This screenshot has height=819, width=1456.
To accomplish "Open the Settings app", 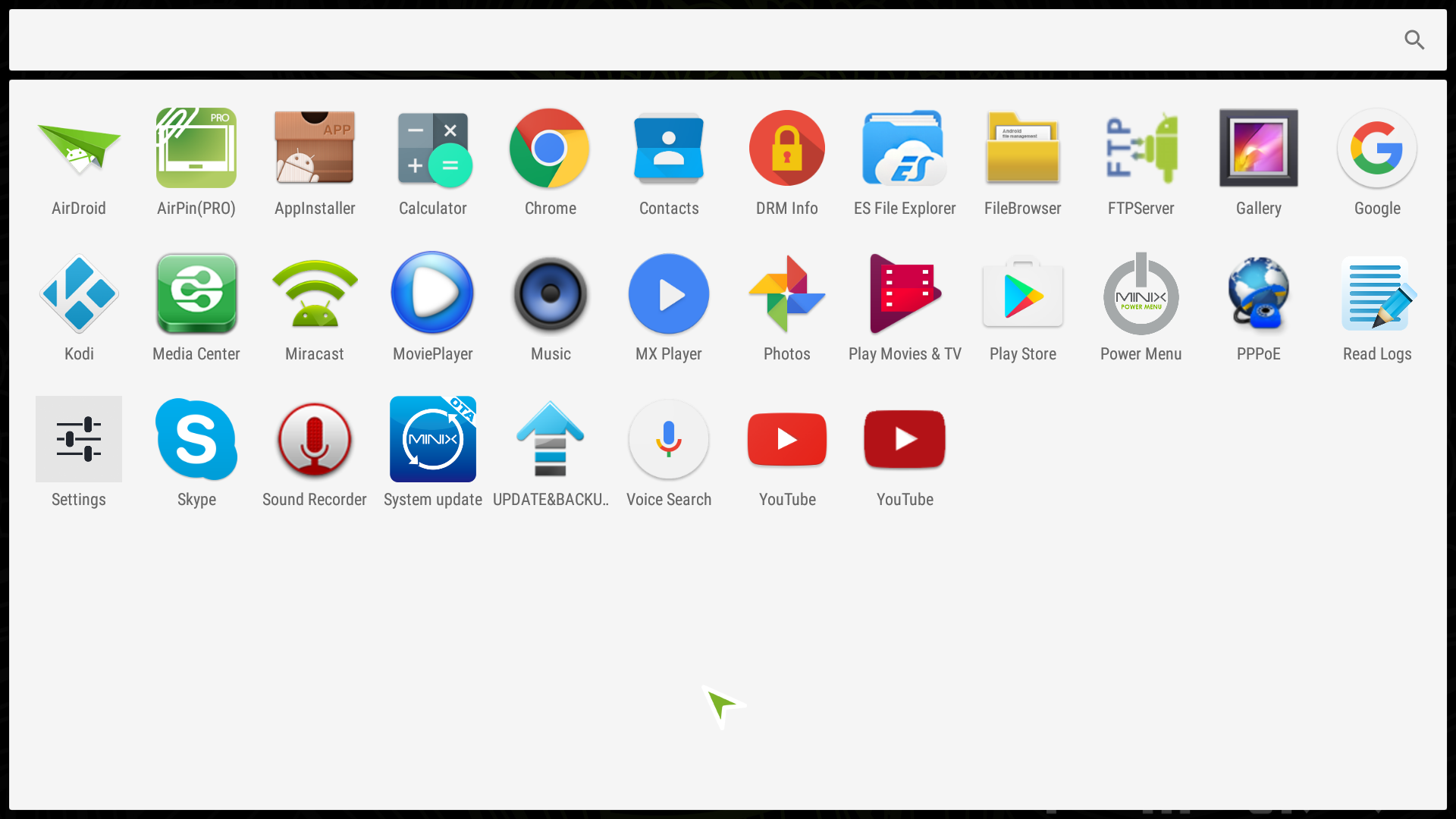I will click(x=79, y=439).
